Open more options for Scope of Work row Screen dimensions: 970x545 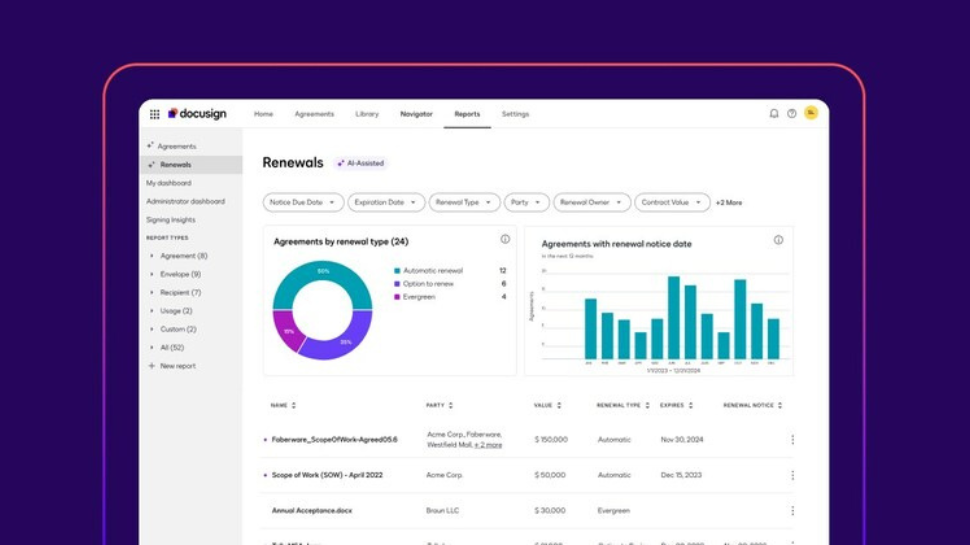click(793, 475)
